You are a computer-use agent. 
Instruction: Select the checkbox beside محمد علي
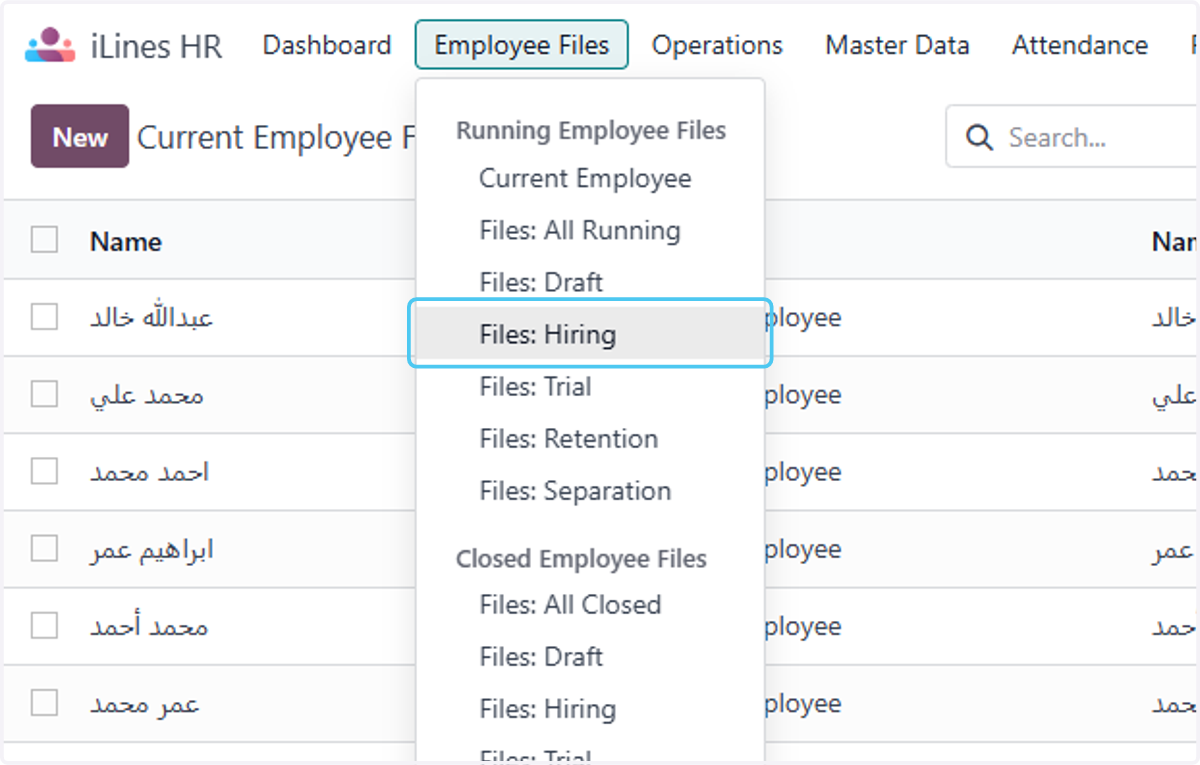[44, 394]
